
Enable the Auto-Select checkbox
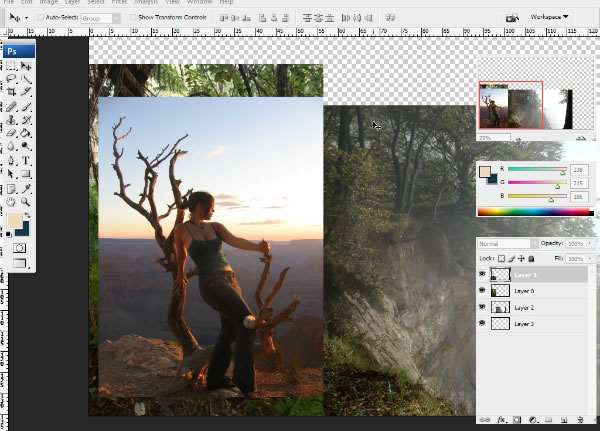coord(39,17)
